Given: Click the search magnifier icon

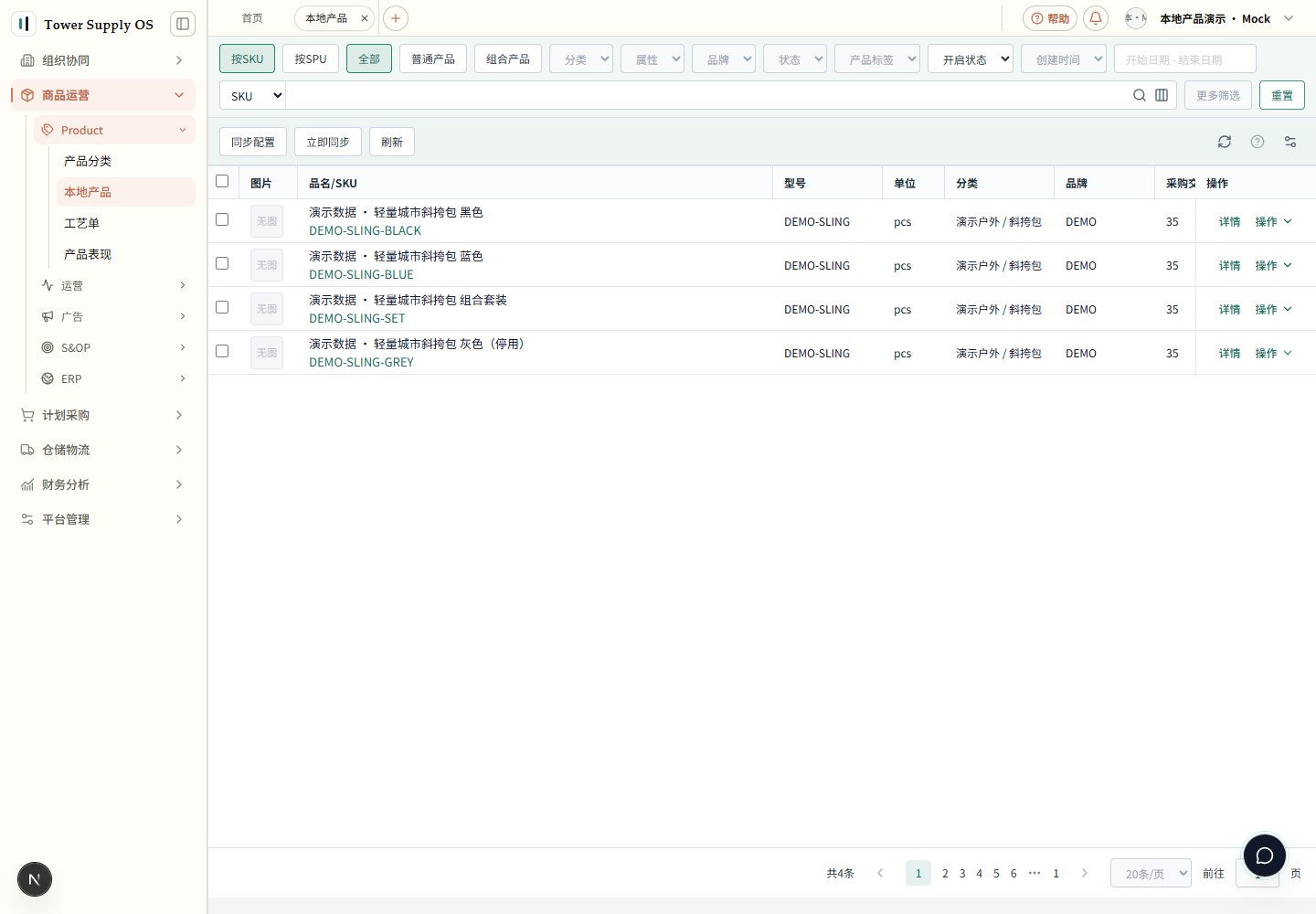Looking at the screenshot, I should point(1140,95).
